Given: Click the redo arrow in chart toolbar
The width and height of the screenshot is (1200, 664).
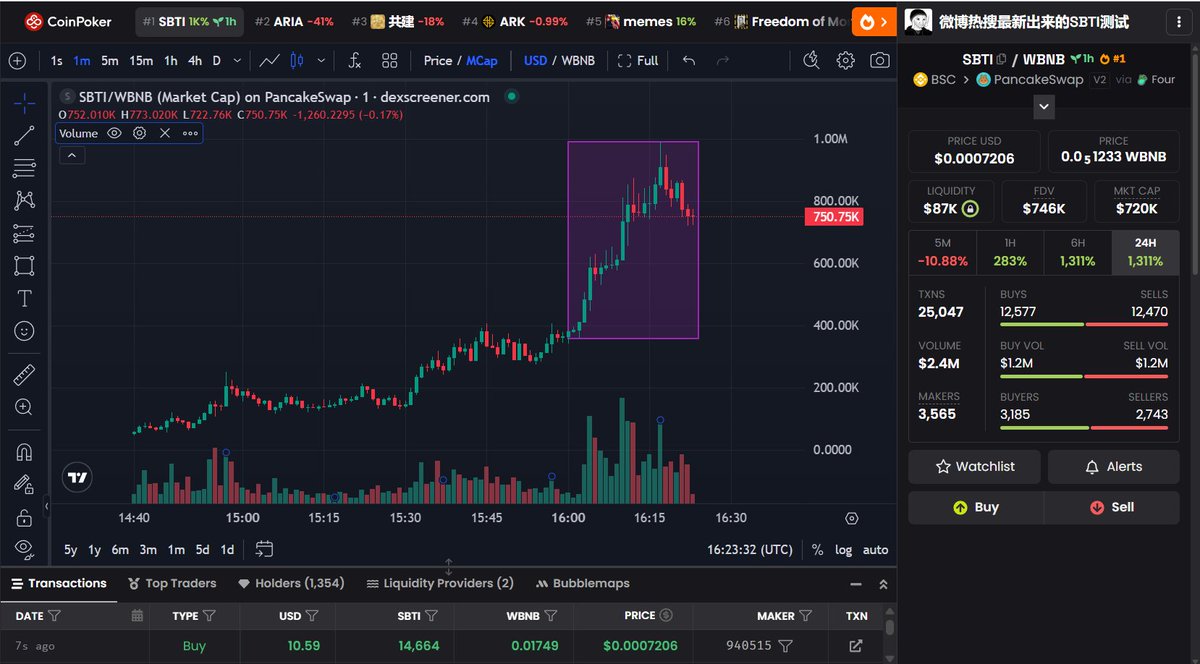Looking at the screenshot, I should point(722,60).
